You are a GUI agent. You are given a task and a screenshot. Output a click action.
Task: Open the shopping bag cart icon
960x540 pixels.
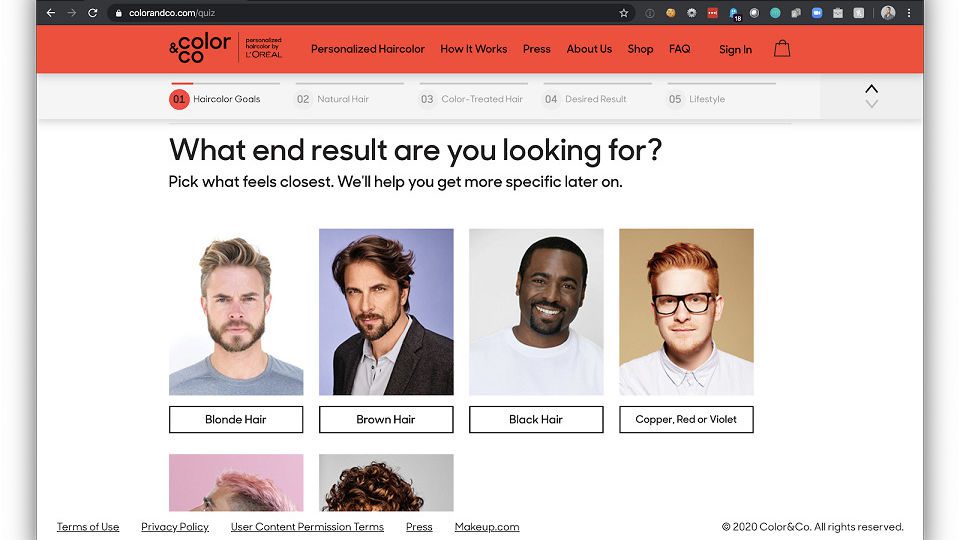pos(782,48)
